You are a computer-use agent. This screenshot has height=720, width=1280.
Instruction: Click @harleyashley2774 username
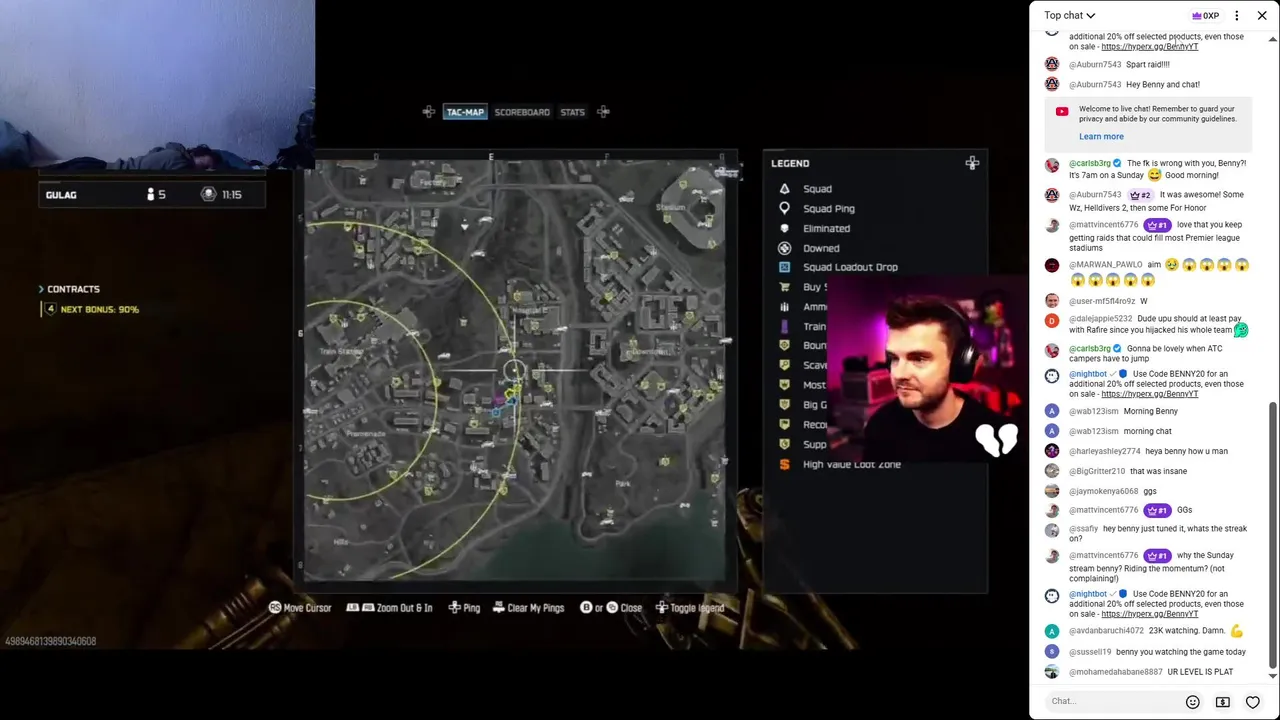click(x=1105, y=451)
